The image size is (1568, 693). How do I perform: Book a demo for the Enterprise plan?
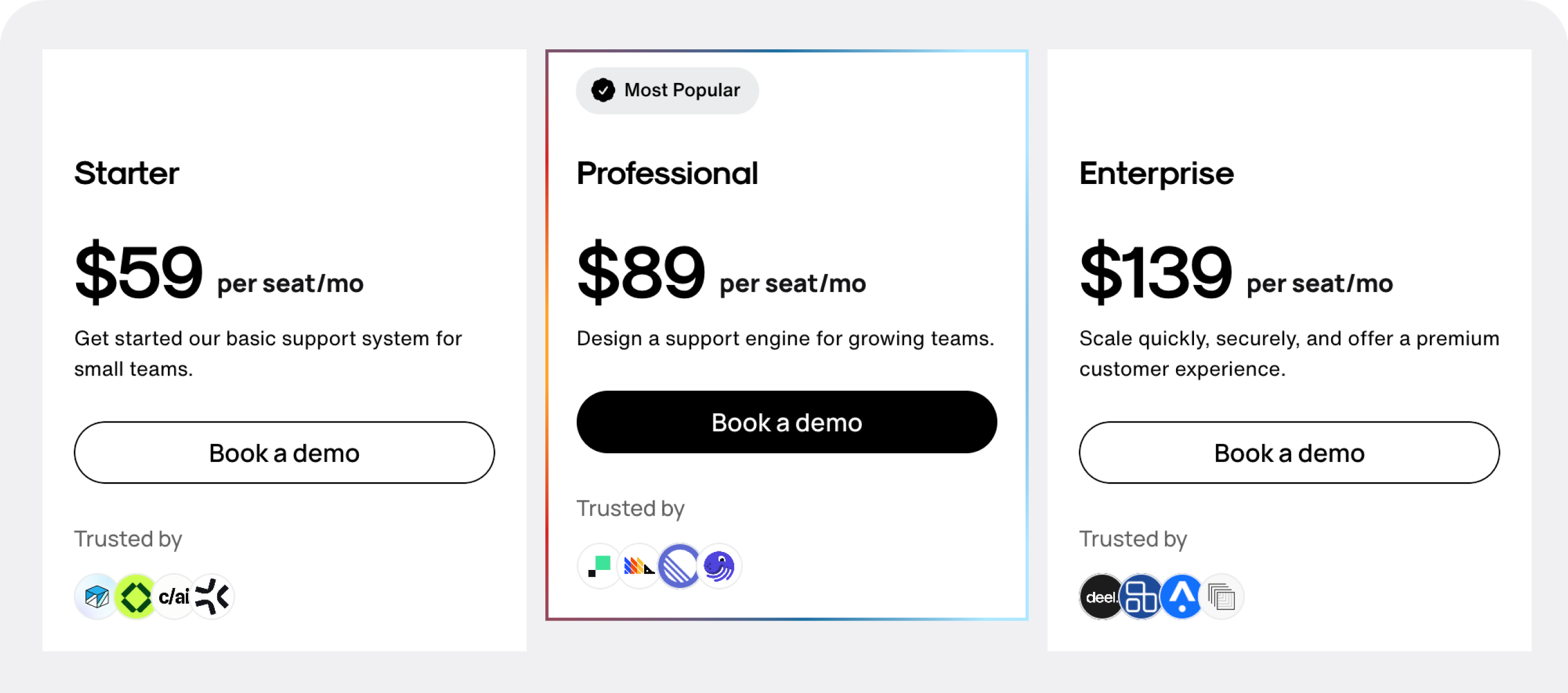click(x=1289, y=453)
